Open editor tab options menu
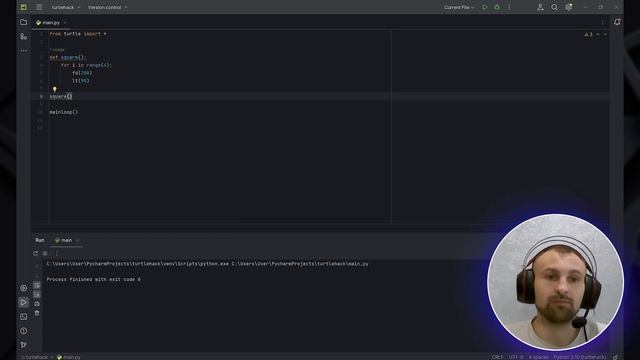The height and width of the screenshot is (360, 640). pyautogui.click(x=602, y=22)
